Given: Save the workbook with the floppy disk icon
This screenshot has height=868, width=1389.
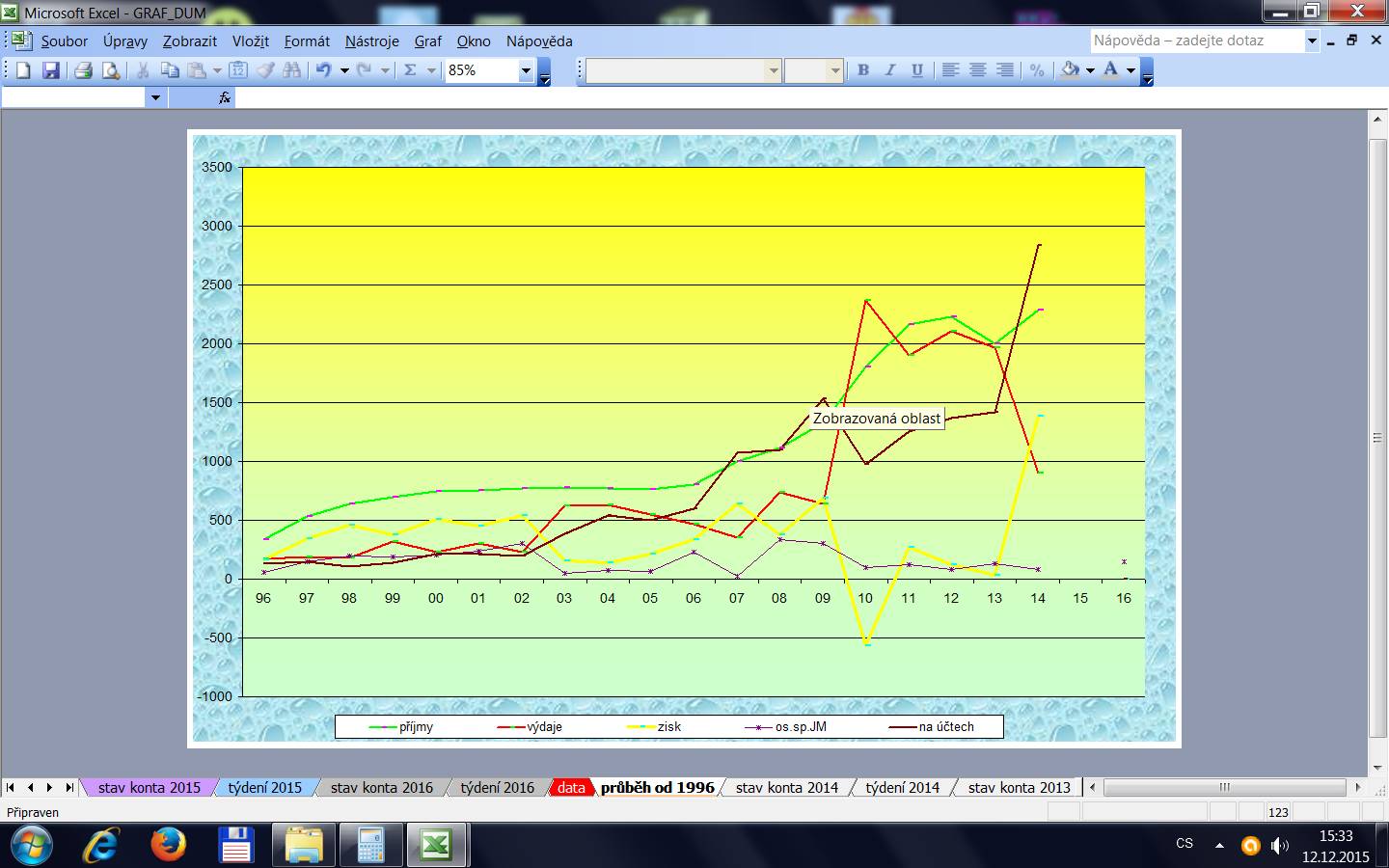Looking at the screenshot, I should click(x=51, y=70).
